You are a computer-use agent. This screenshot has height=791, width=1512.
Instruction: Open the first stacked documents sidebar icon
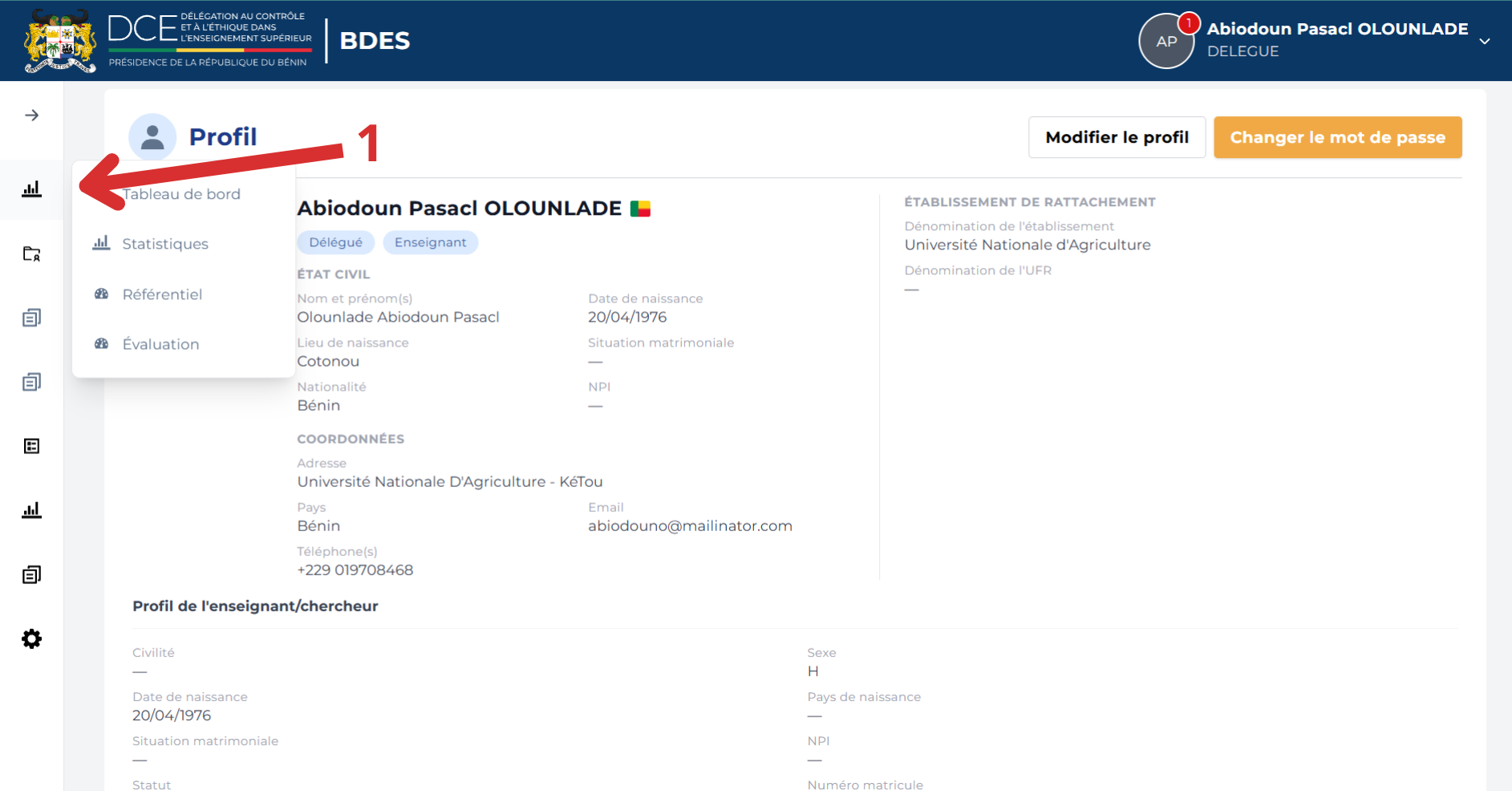pos(31,318)
